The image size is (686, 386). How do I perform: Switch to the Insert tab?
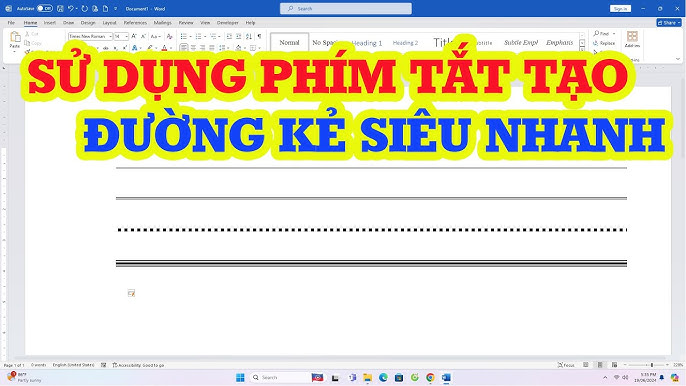[49, 22]
